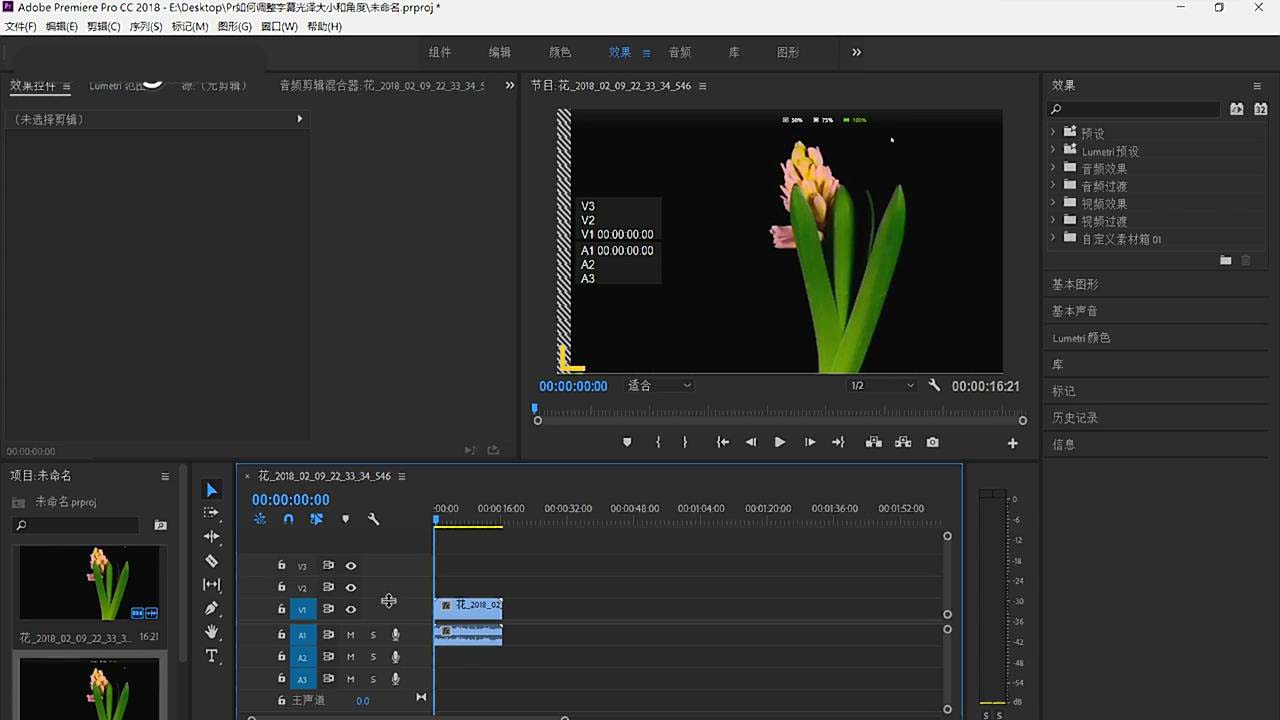1280x720 pixels.
Task: Switch to the 颜色 workspace tab
Action: pos(559,52)
